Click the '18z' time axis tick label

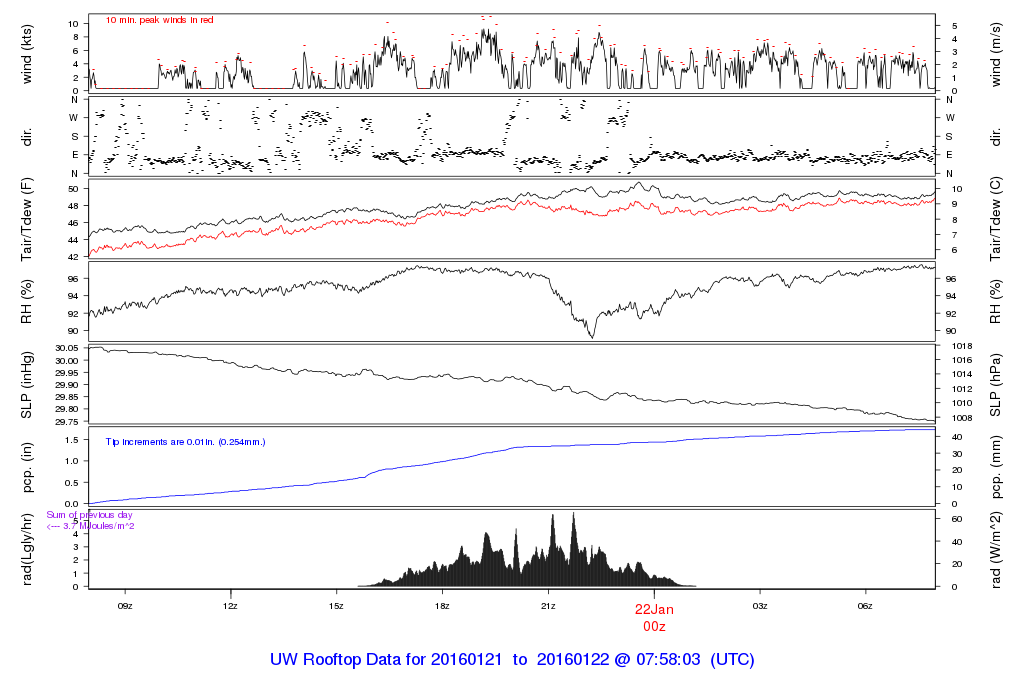pos(442,606)
